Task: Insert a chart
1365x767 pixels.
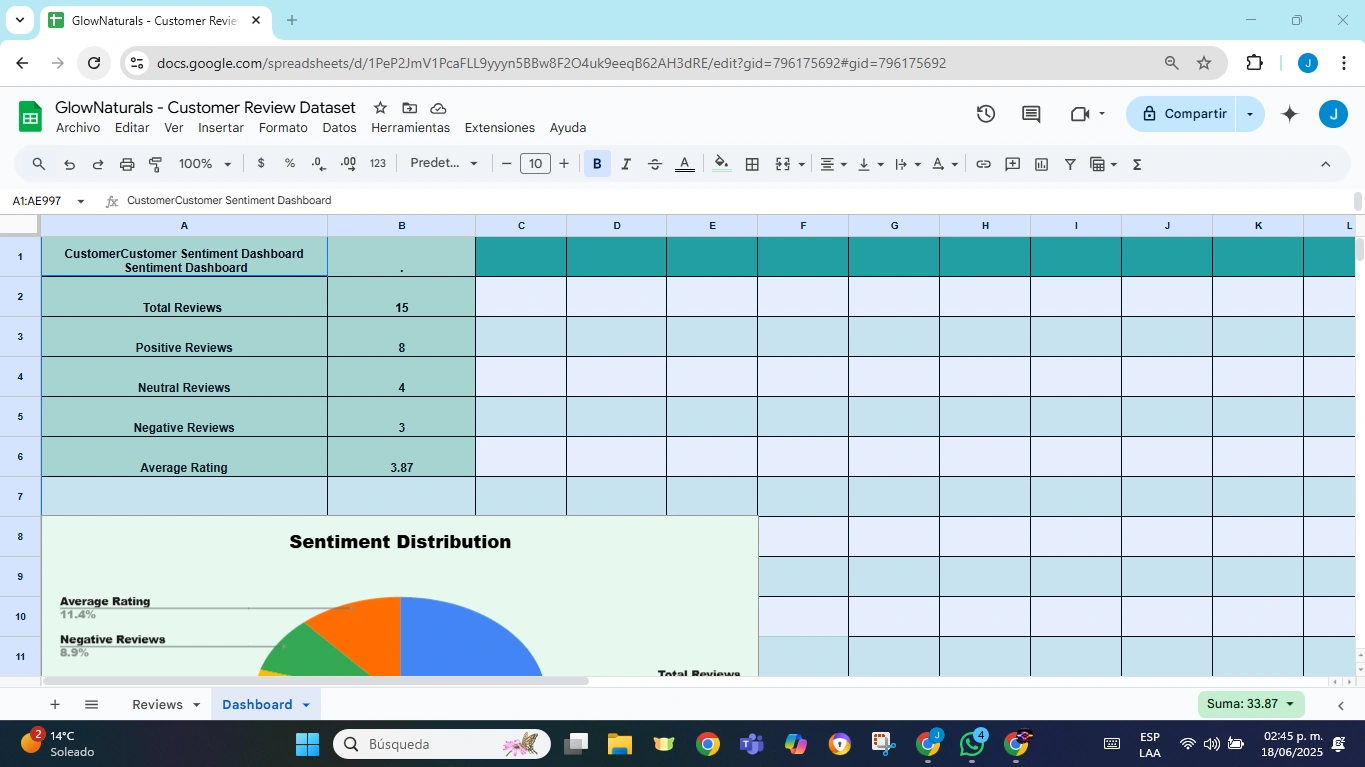Action: (x=1041, y=164)
